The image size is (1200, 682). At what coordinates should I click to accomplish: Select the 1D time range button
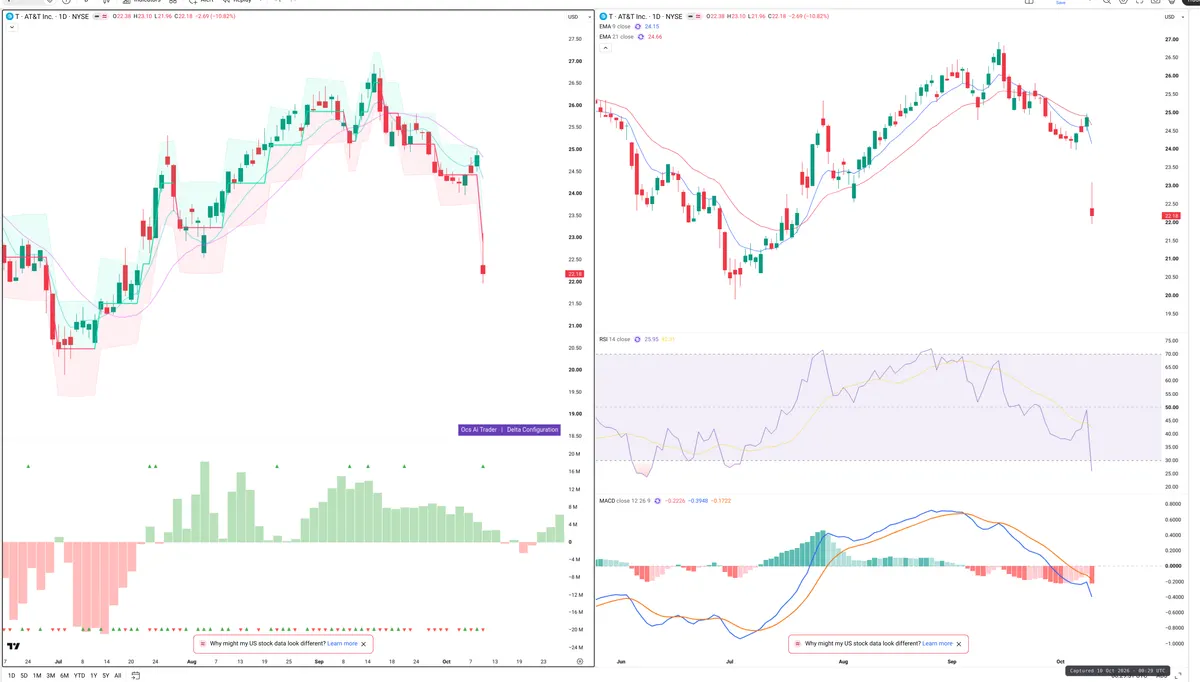pyautogui.click(x=12, y=676)
